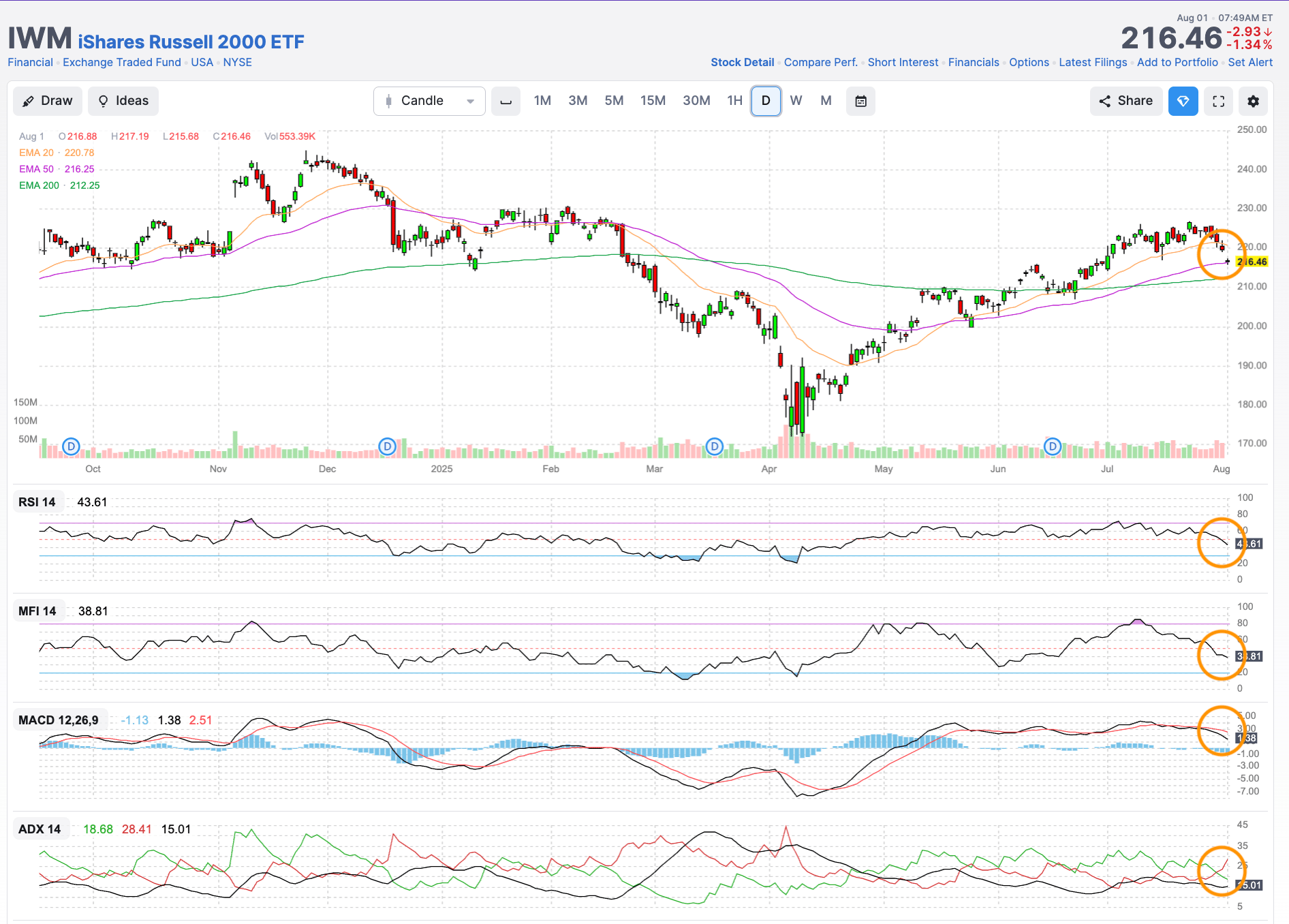Toggle fullscreen chart mode
This screenshot has width=1289, height=924.
[1219, 101]
